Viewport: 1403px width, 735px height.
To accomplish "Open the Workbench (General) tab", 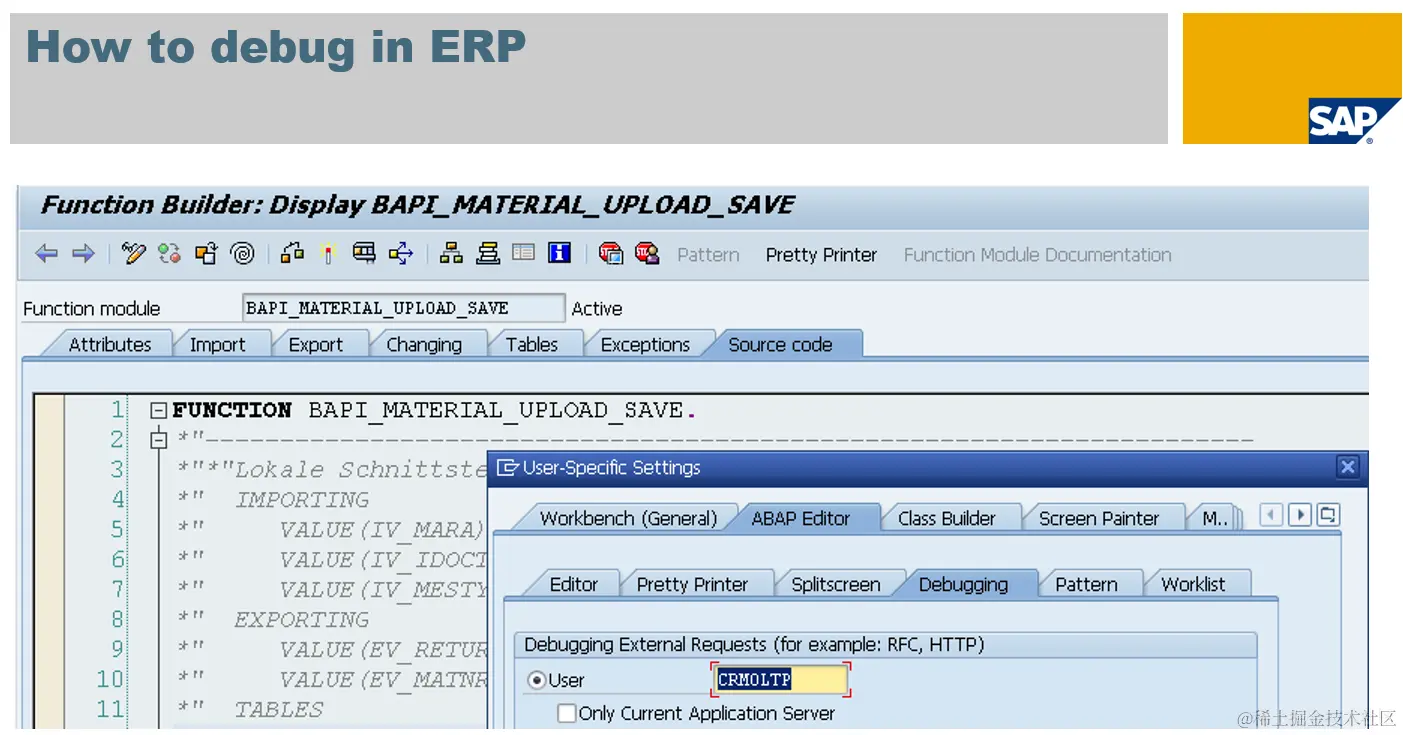I will [x=628, y=518].
